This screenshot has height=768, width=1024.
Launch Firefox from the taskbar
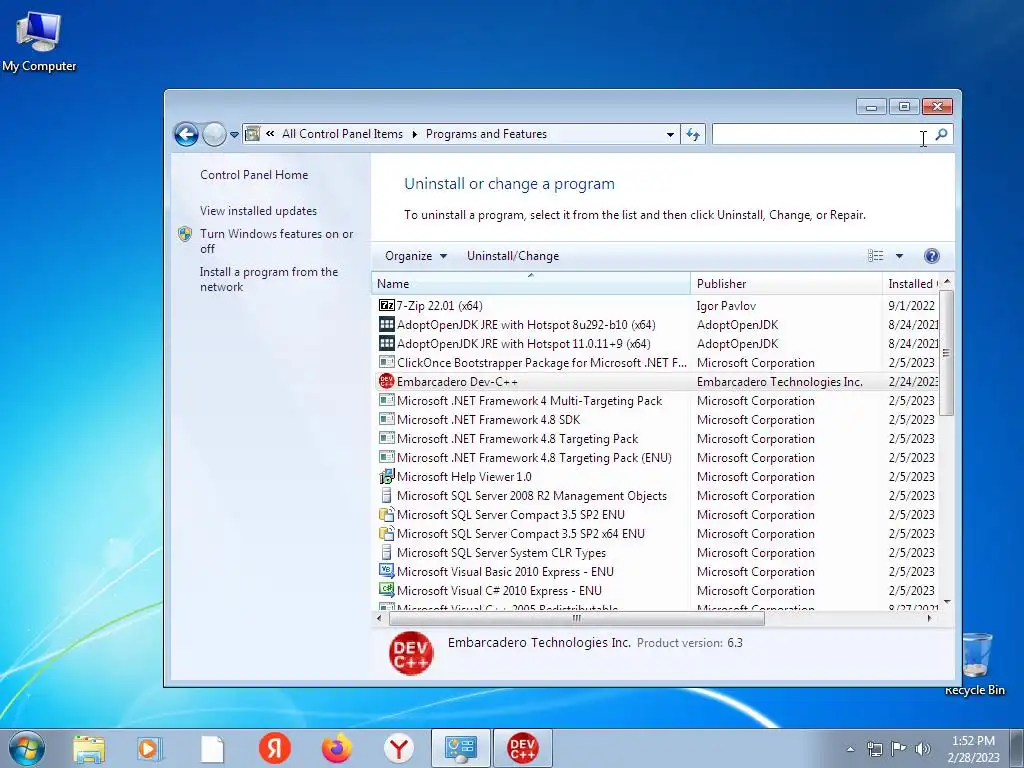[x=336, y=748]
